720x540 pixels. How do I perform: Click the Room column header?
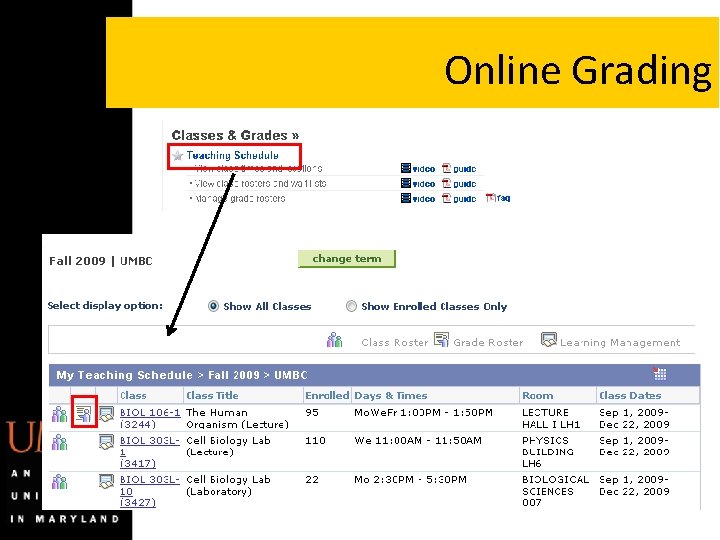click(x=538, y=395)
